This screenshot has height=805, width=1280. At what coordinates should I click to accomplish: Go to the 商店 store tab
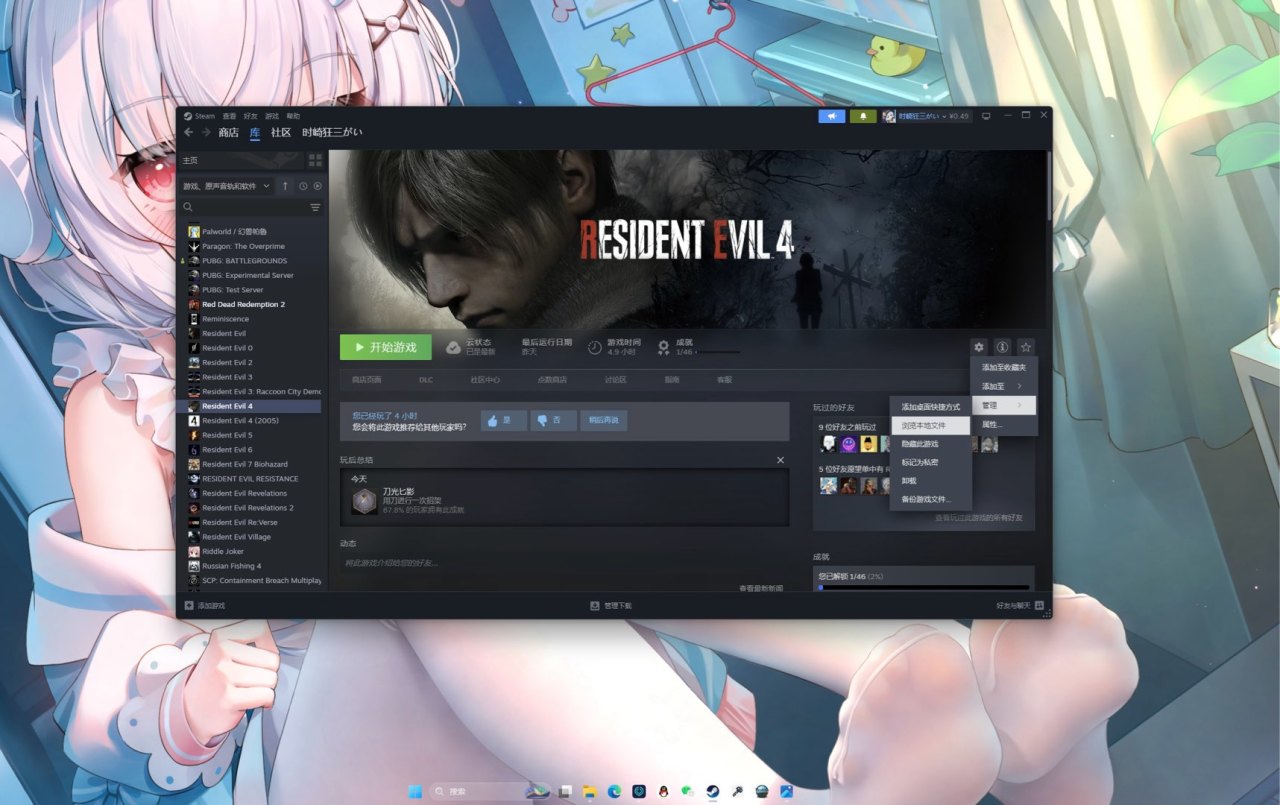(229, 132)
